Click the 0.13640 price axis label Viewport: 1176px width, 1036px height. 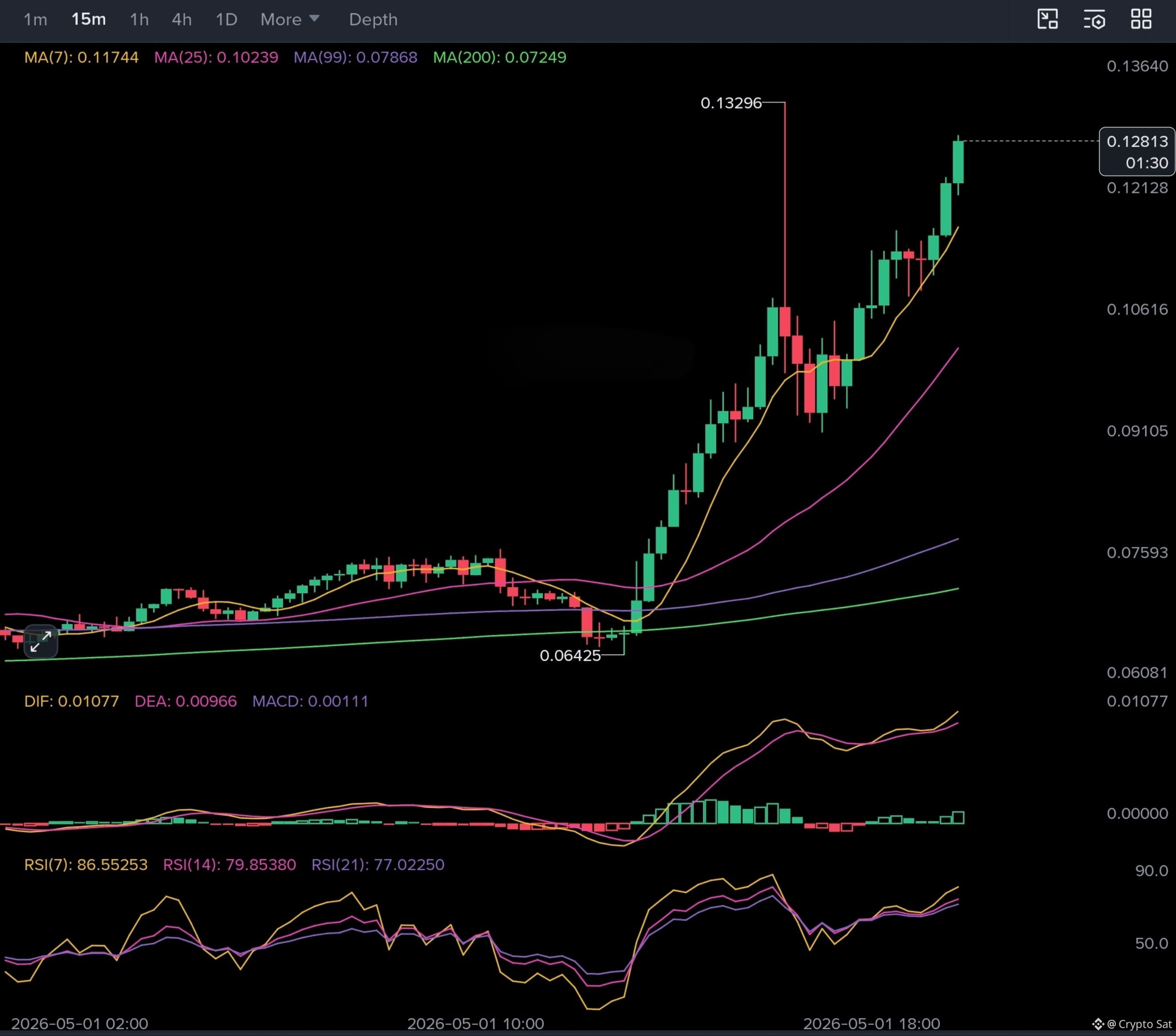pos(1137,66)
